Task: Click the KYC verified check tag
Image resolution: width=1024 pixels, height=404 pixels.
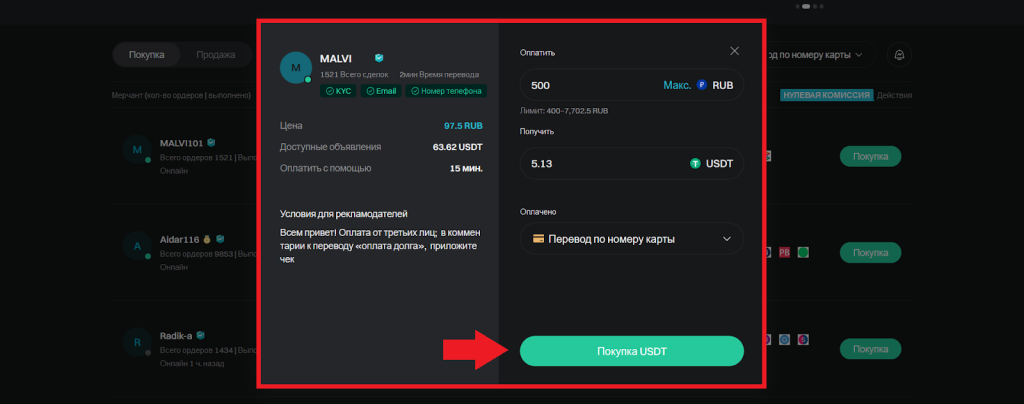Action: (x=338, y=91)
